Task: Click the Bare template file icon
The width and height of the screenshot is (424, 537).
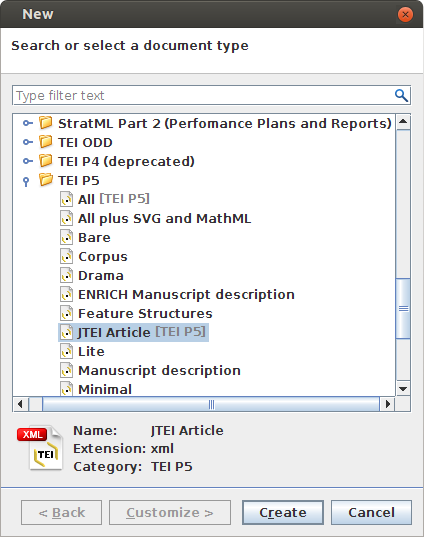Action: point(66,237)
